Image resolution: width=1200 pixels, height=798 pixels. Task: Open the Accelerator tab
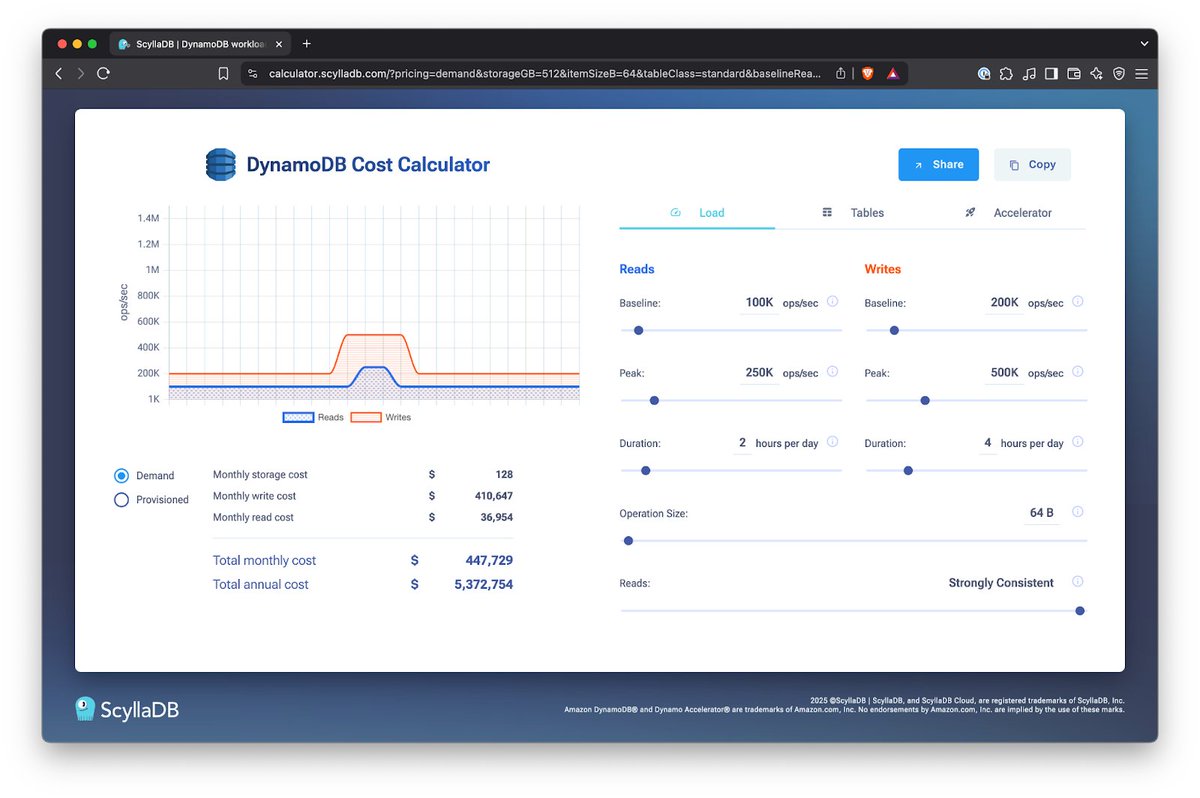1022,212
